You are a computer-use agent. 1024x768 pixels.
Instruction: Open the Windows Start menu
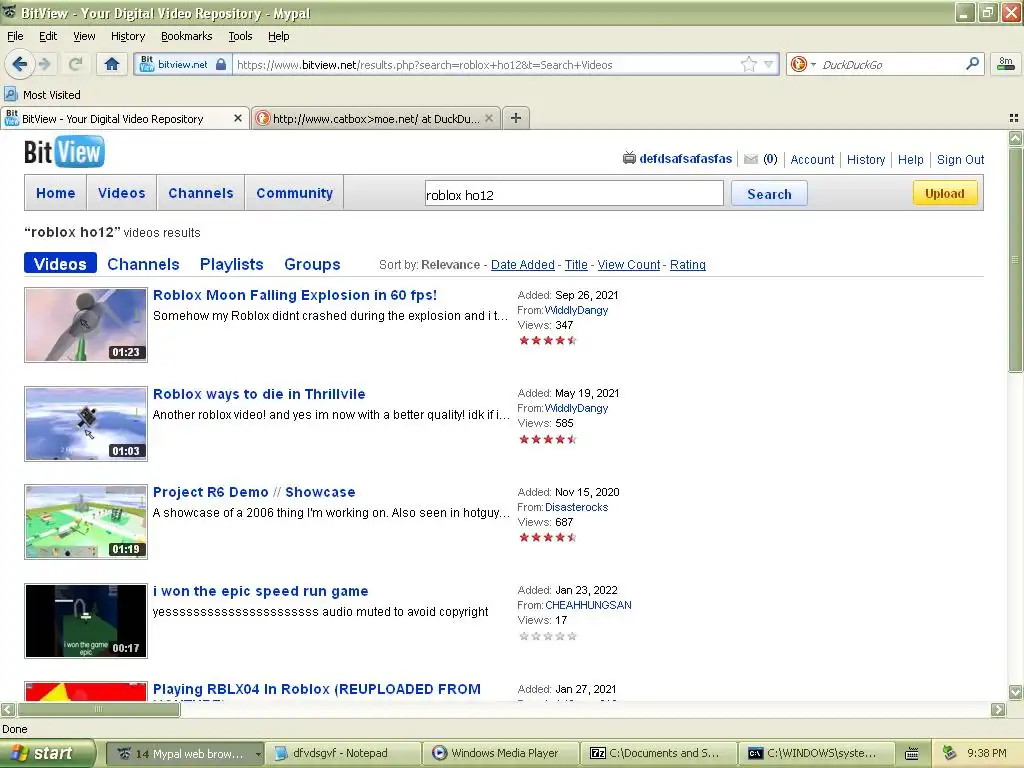pyautogui.click(x=48, y=753)
